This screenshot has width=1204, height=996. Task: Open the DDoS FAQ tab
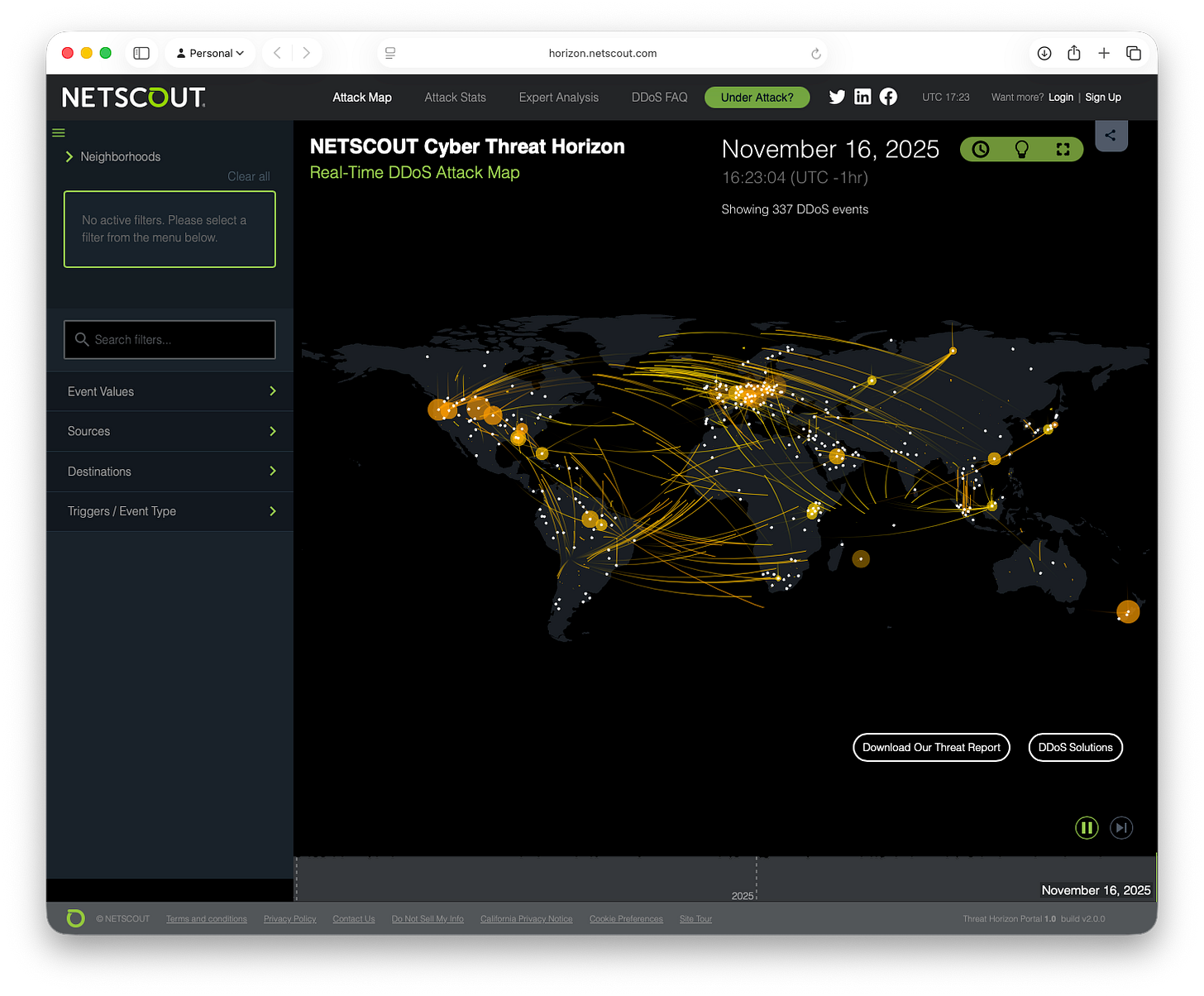click(x=659, y=97)
